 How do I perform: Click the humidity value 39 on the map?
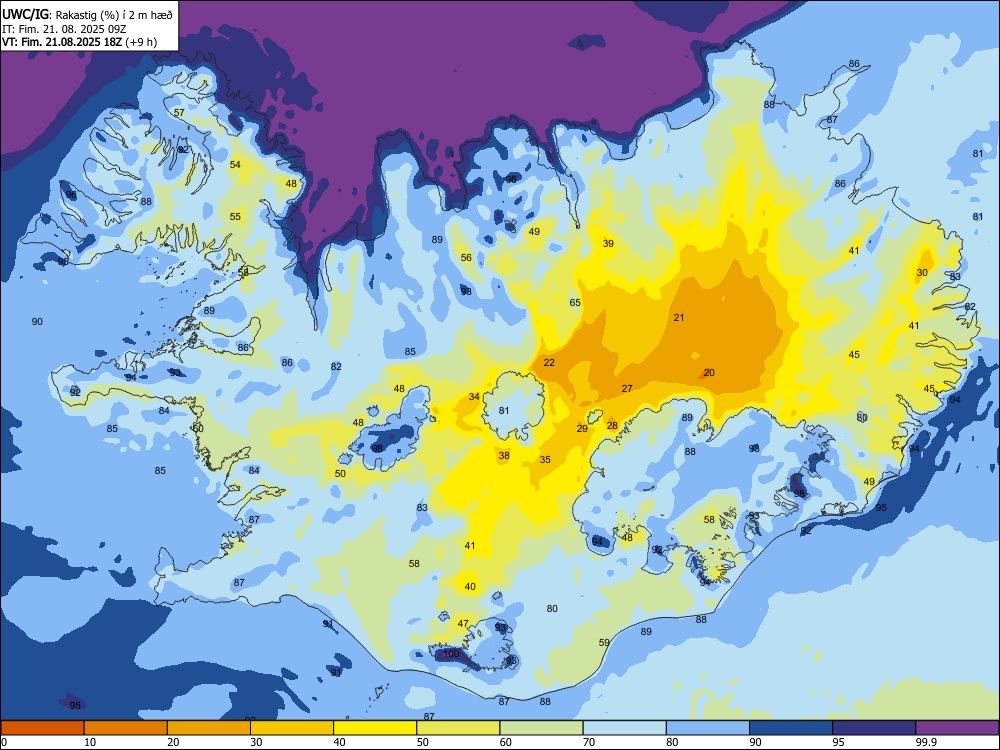coord(608,243)
